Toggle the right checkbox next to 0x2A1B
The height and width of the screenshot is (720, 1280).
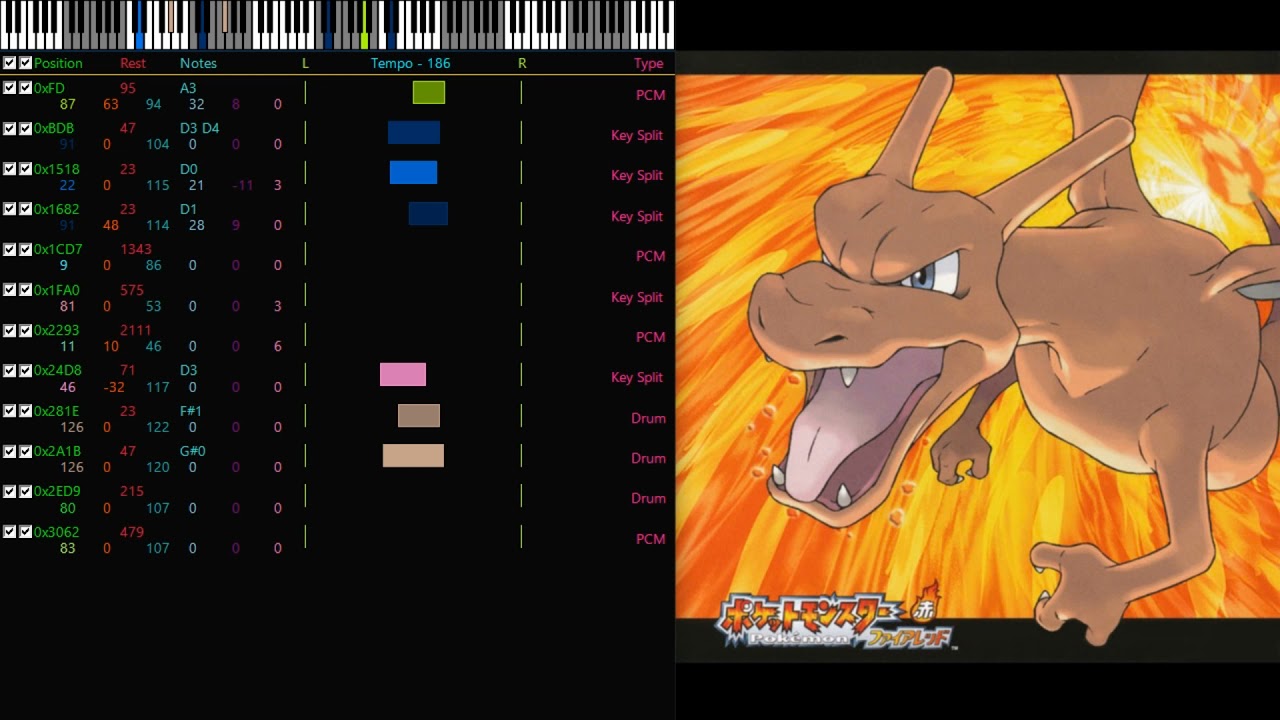pyautogui.click(x=25, y=451)
